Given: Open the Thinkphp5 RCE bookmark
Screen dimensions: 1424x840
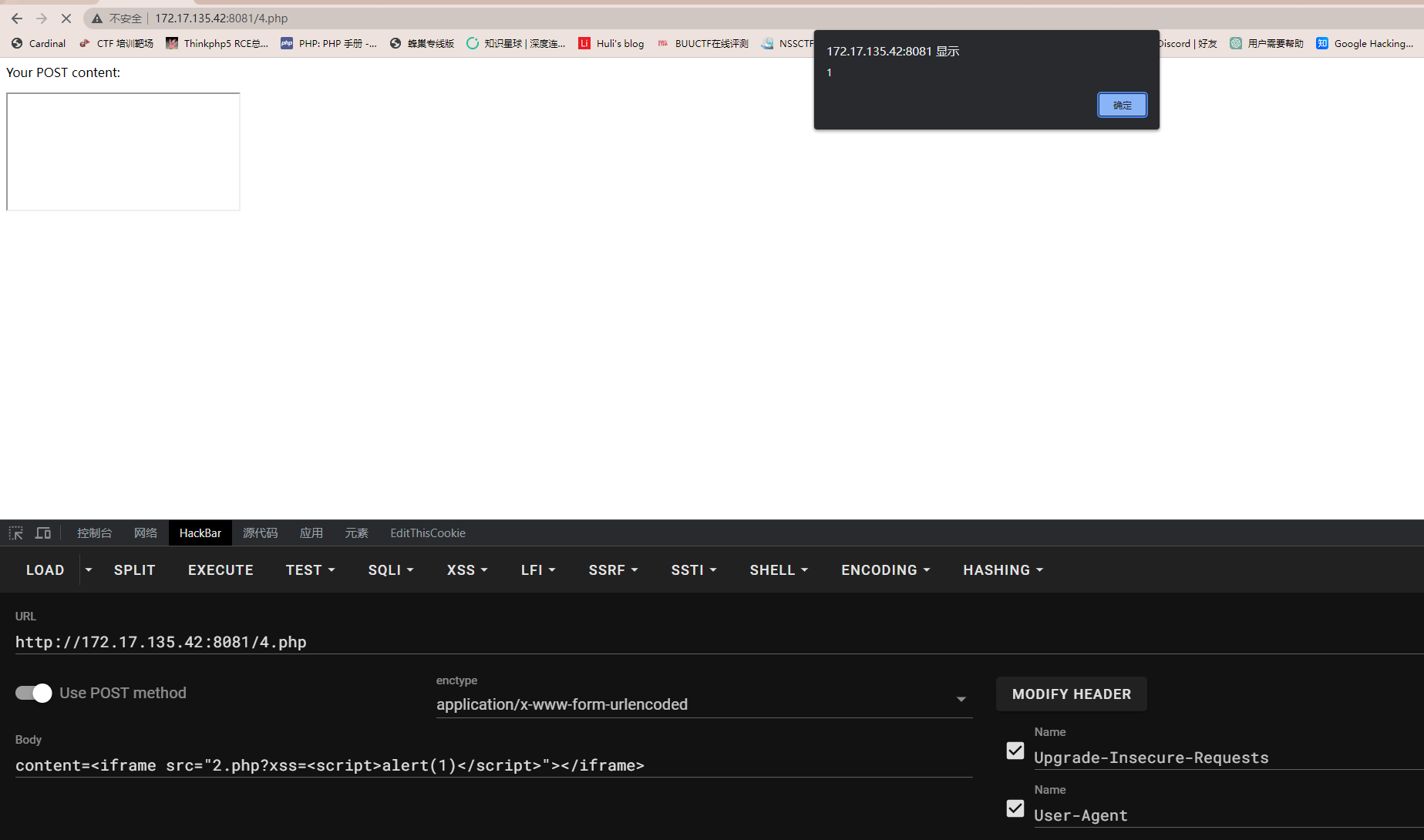Looking at the screenshot, I should click(217, 44).
